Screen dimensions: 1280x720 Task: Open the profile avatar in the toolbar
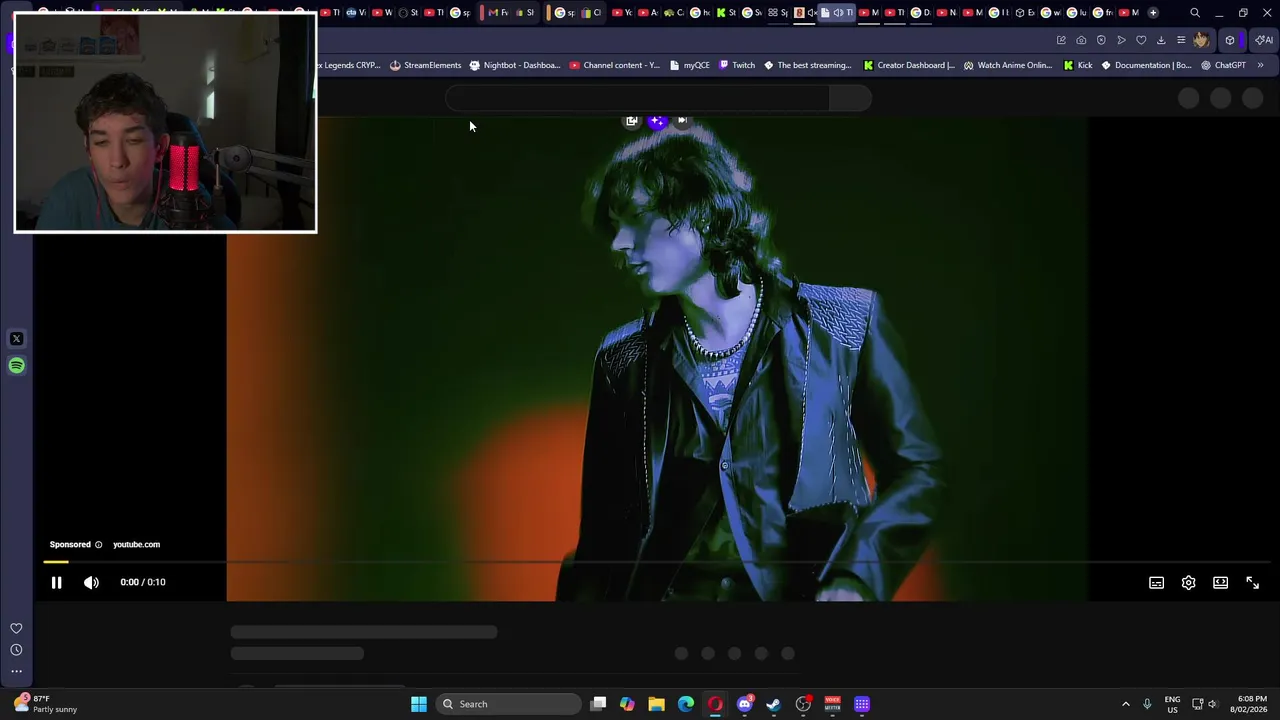[x=1201, y=40]
